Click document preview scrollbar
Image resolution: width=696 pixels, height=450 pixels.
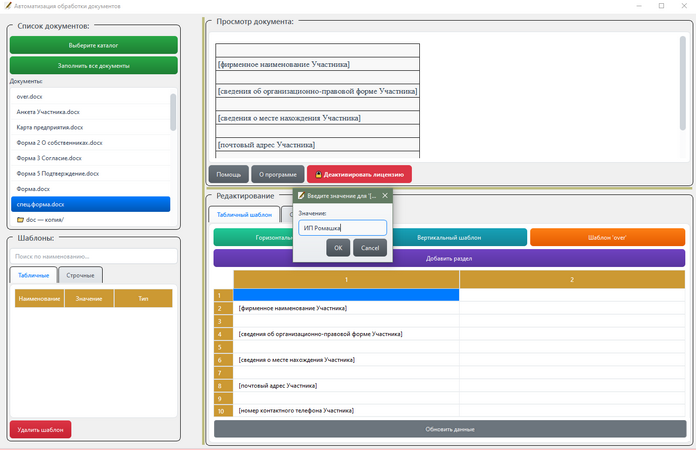[x=683, y=83]
